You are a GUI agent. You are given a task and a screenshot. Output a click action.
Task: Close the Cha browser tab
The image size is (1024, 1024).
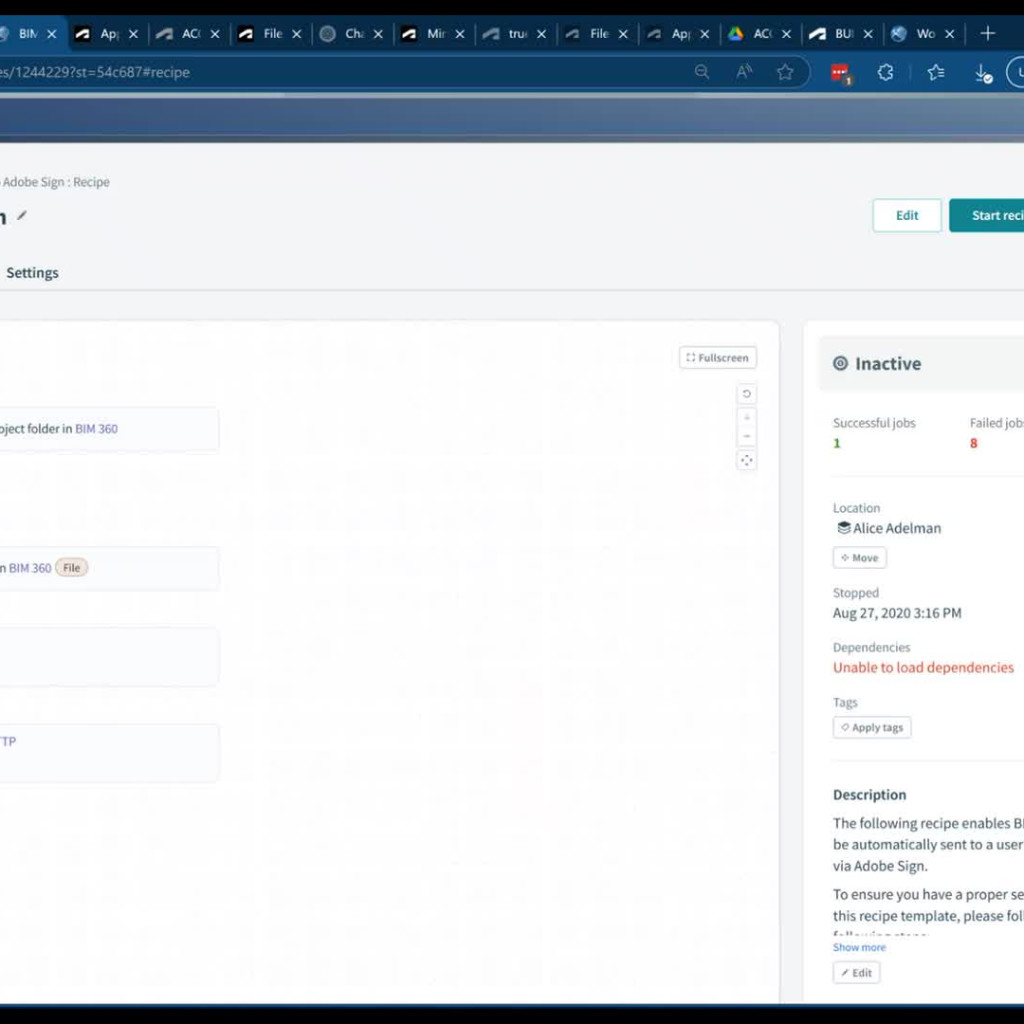coord(378,34)
